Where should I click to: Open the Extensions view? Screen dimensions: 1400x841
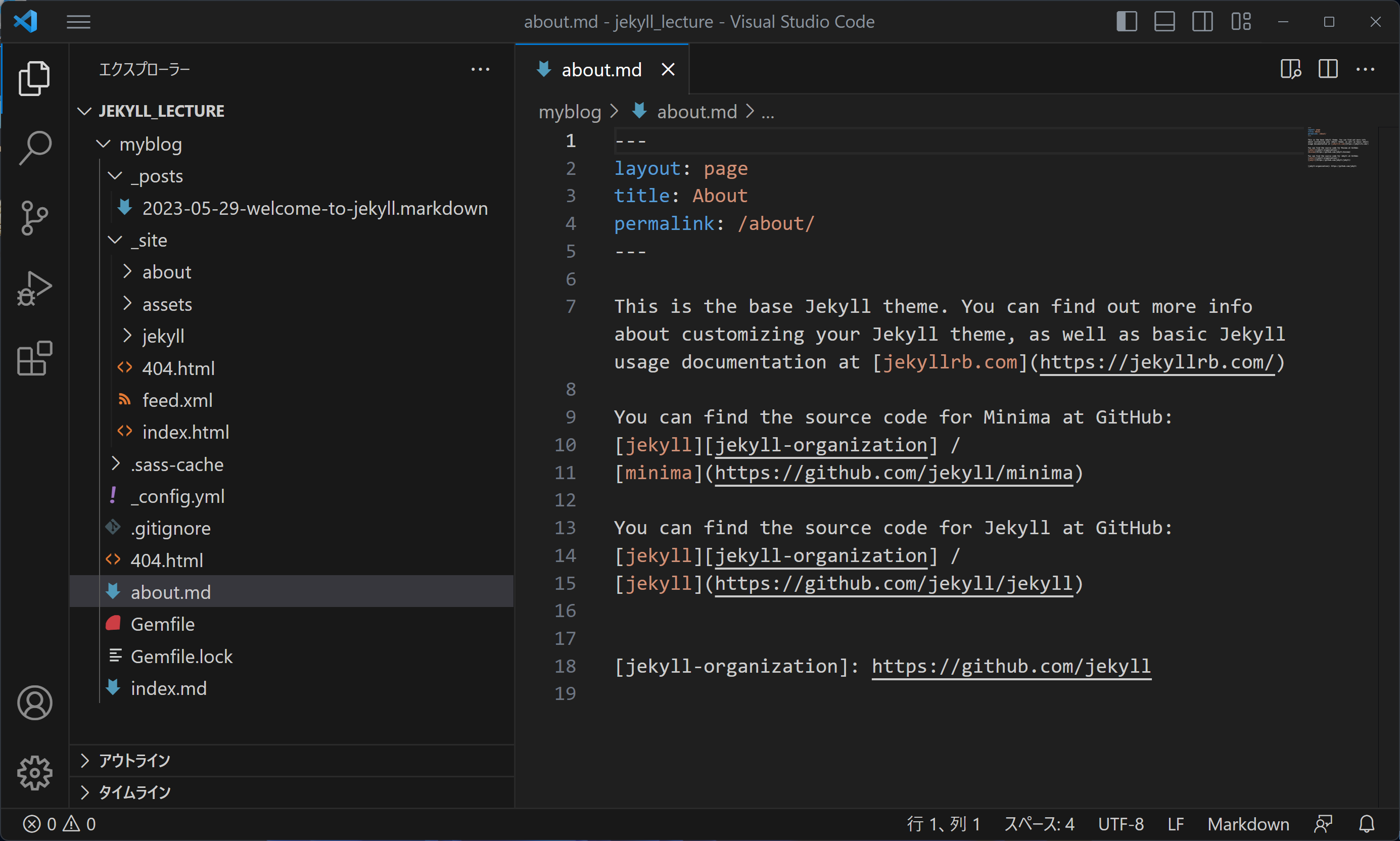click(34, 358)
